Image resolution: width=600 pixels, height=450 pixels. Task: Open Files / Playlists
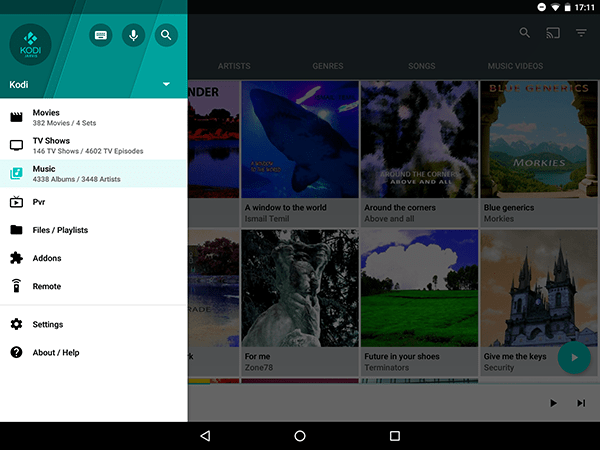(x=94, y=230)
